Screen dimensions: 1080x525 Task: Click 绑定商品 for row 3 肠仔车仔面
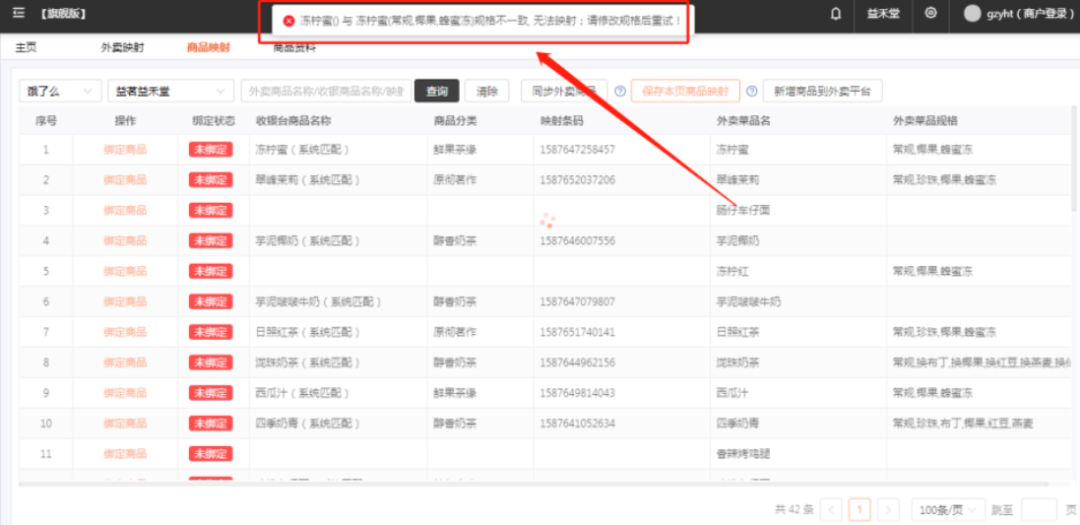[x=125, y=210]
